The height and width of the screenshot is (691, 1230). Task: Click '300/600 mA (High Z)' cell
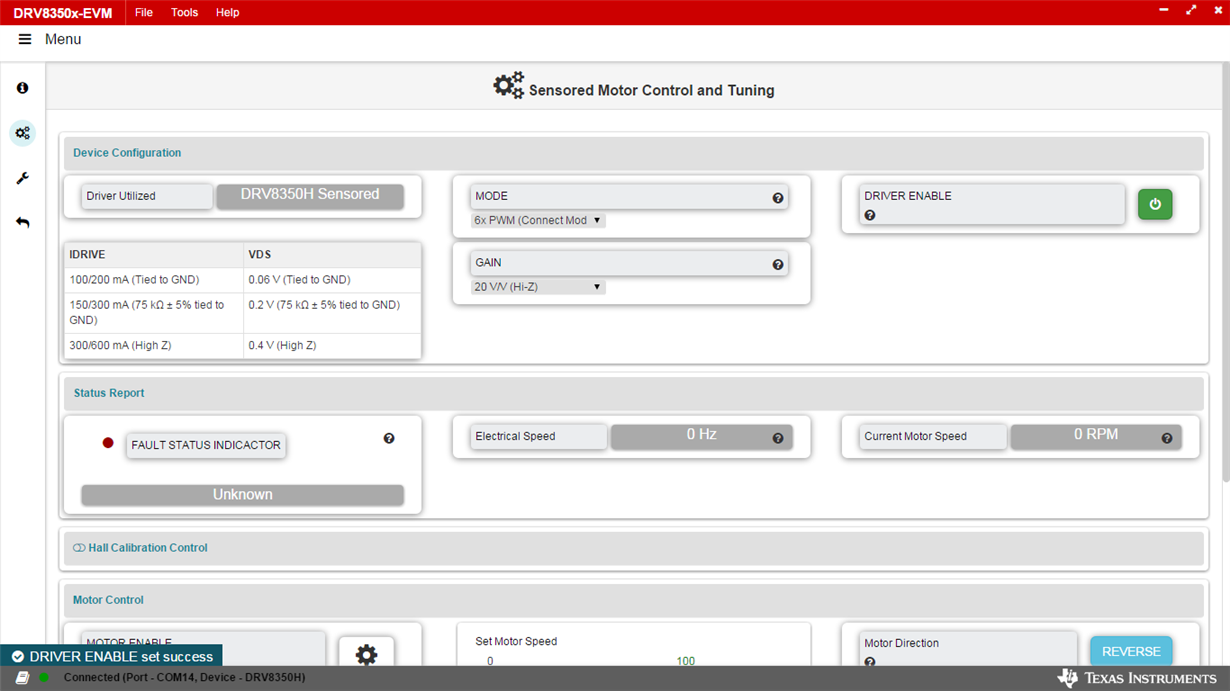(x=154, y=345)
